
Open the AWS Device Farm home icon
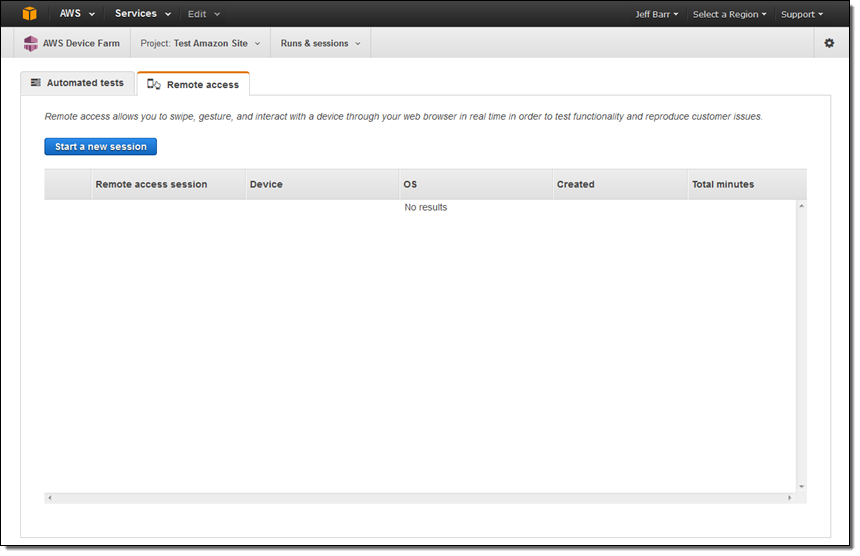(x=31, y=44)
